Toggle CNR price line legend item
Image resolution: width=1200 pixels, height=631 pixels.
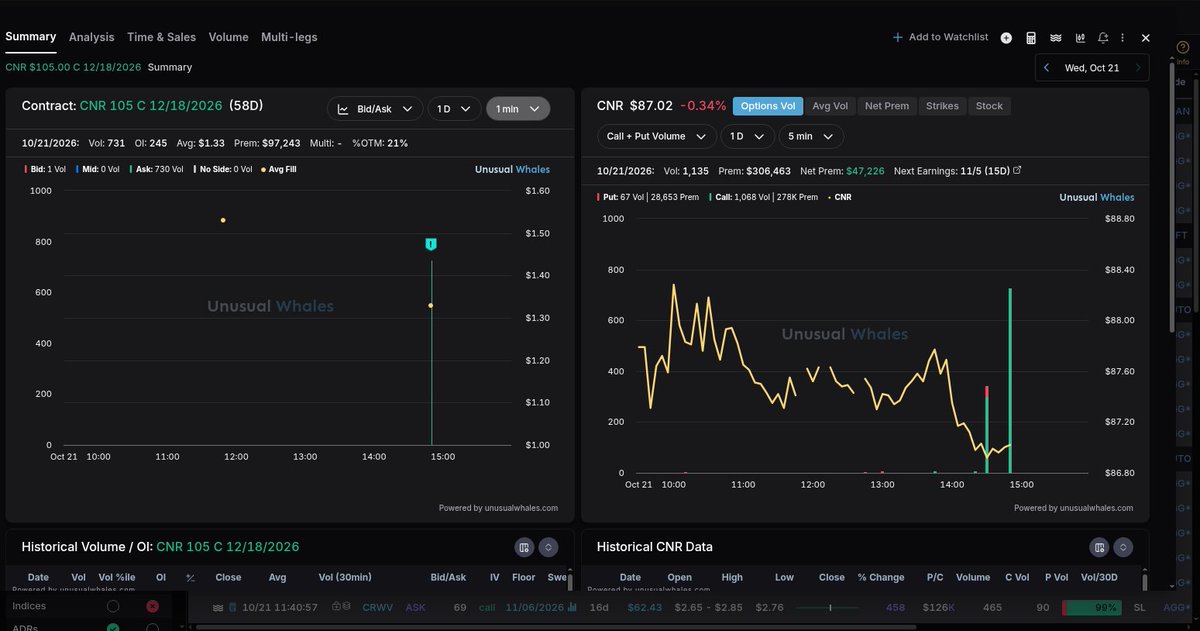840,197
